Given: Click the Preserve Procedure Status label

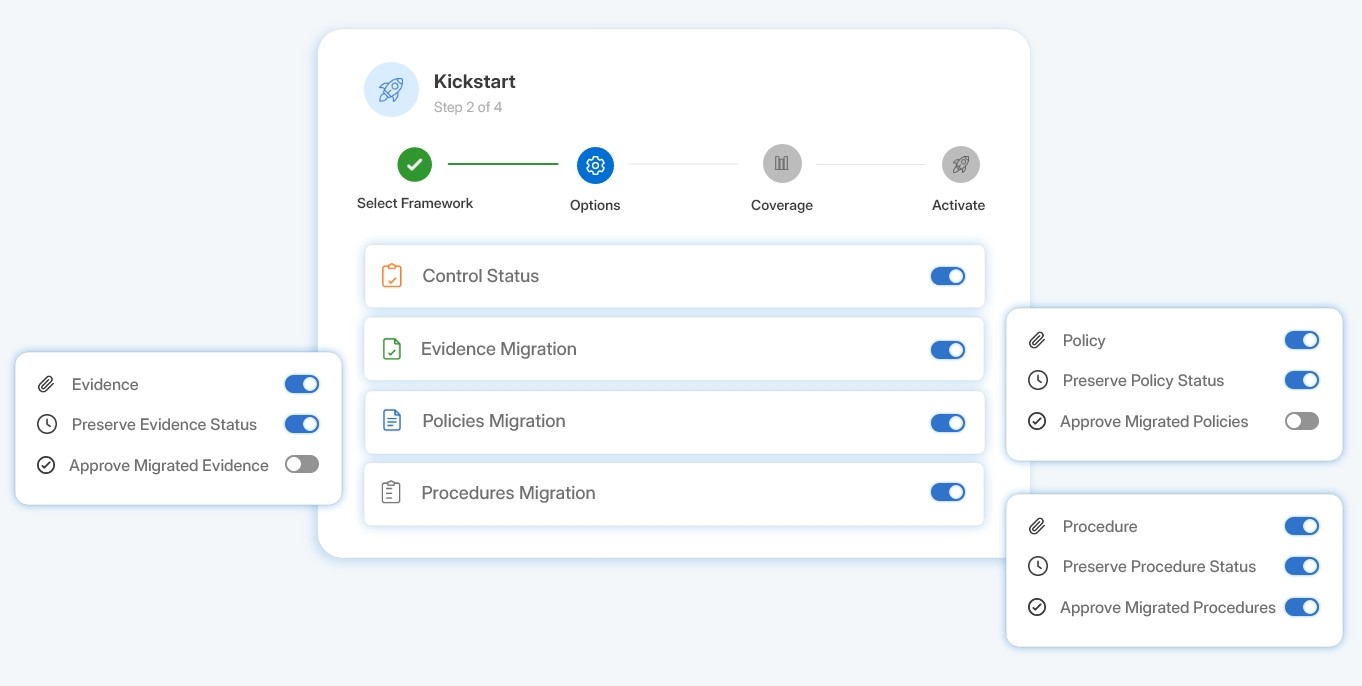Looking at the screenshot, I should pyautogui.click(x=1159, y=566).
